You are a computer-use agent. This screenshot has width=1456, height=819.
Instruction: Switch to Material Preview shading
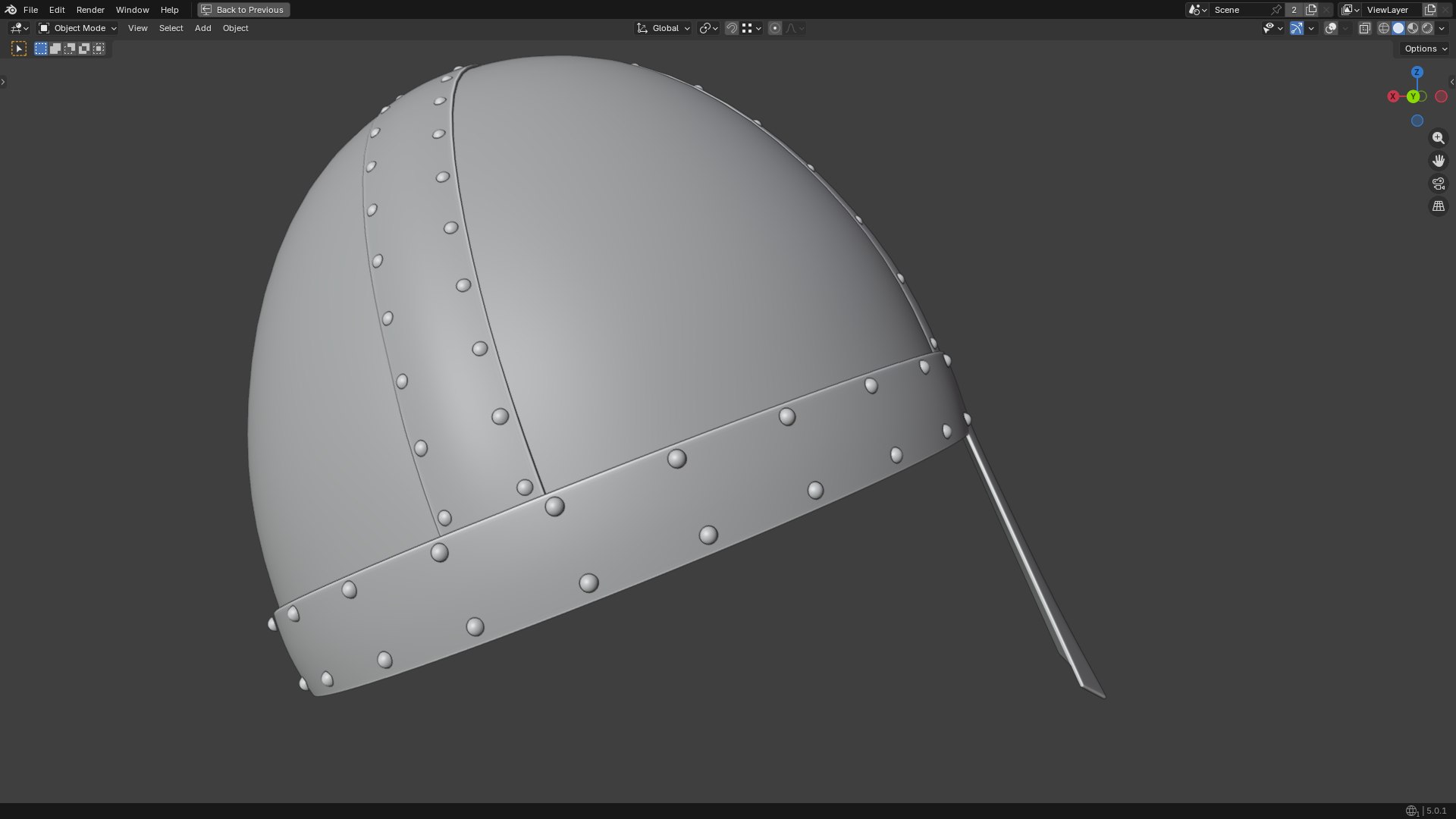(x=1413, y=28)
